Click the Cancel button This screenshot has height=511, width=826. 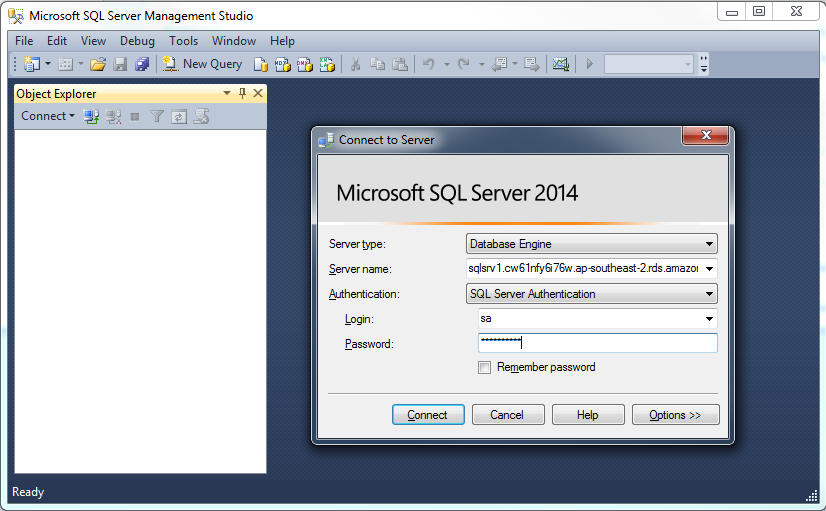[508, 415]
